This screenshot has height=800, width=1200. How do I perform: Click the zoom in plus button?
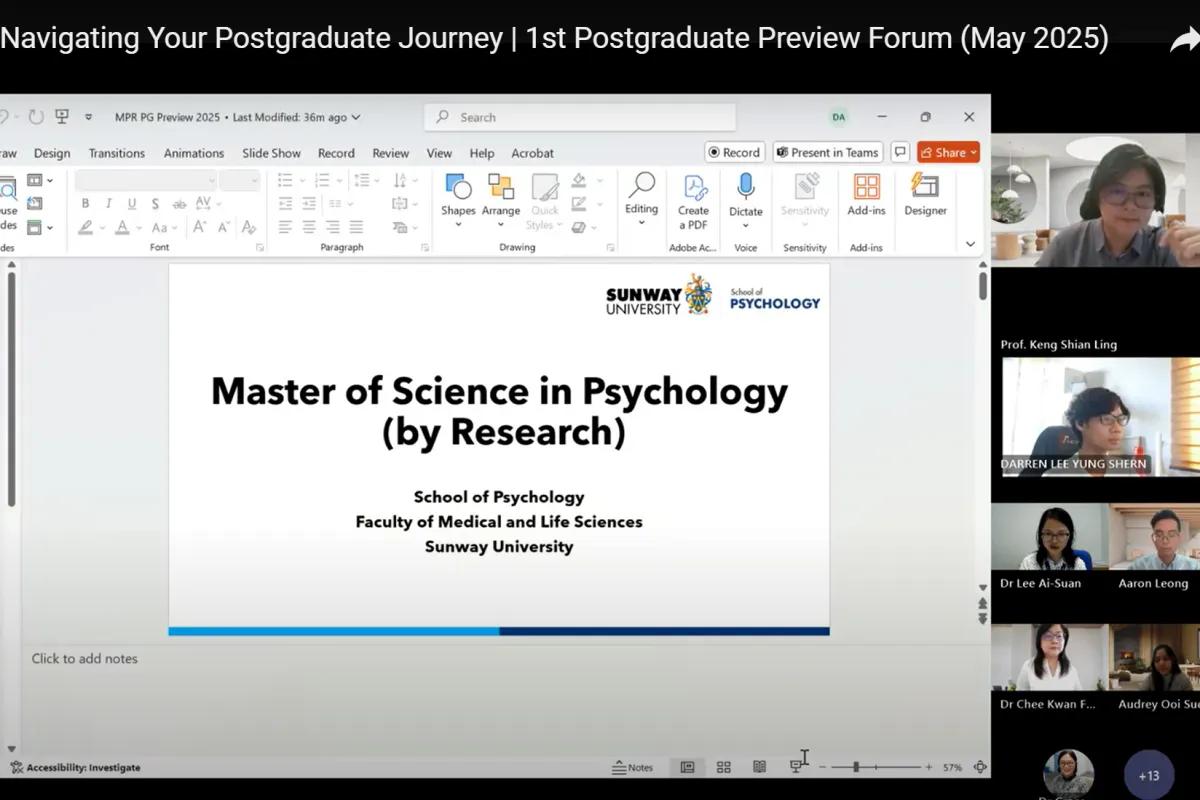[x=928, y=767]
